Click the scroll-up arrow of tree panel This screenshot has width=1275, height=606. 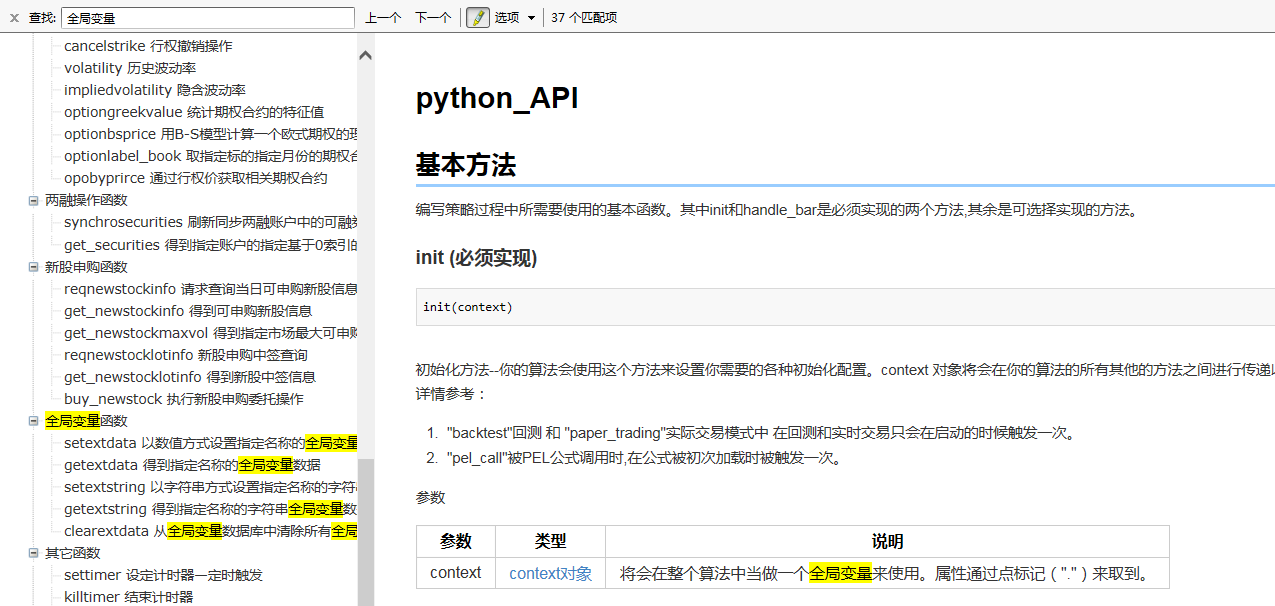[366, 54]
